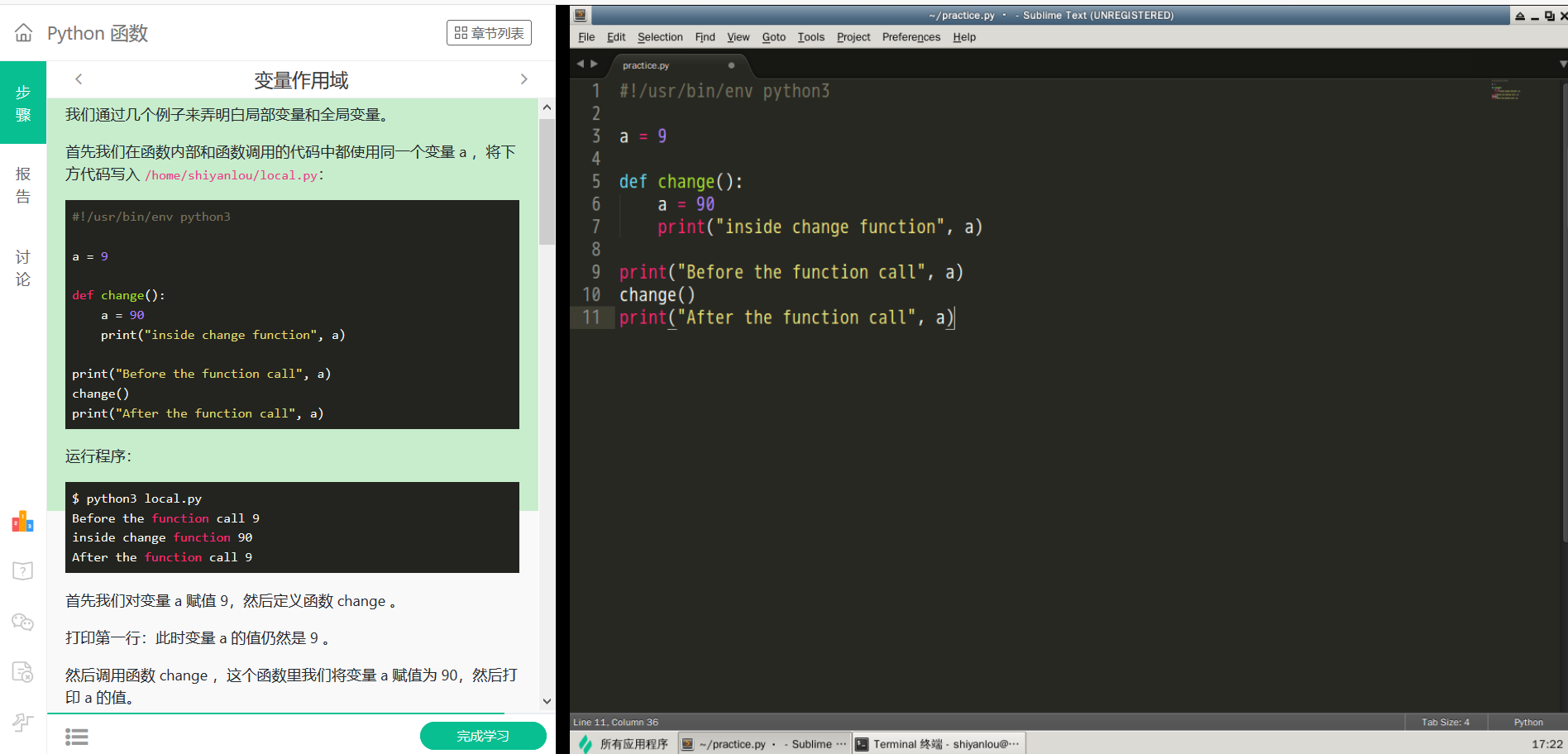Click the lesson scrollbar up arrow
This screenshot has height=754, width=1568.
547,107
